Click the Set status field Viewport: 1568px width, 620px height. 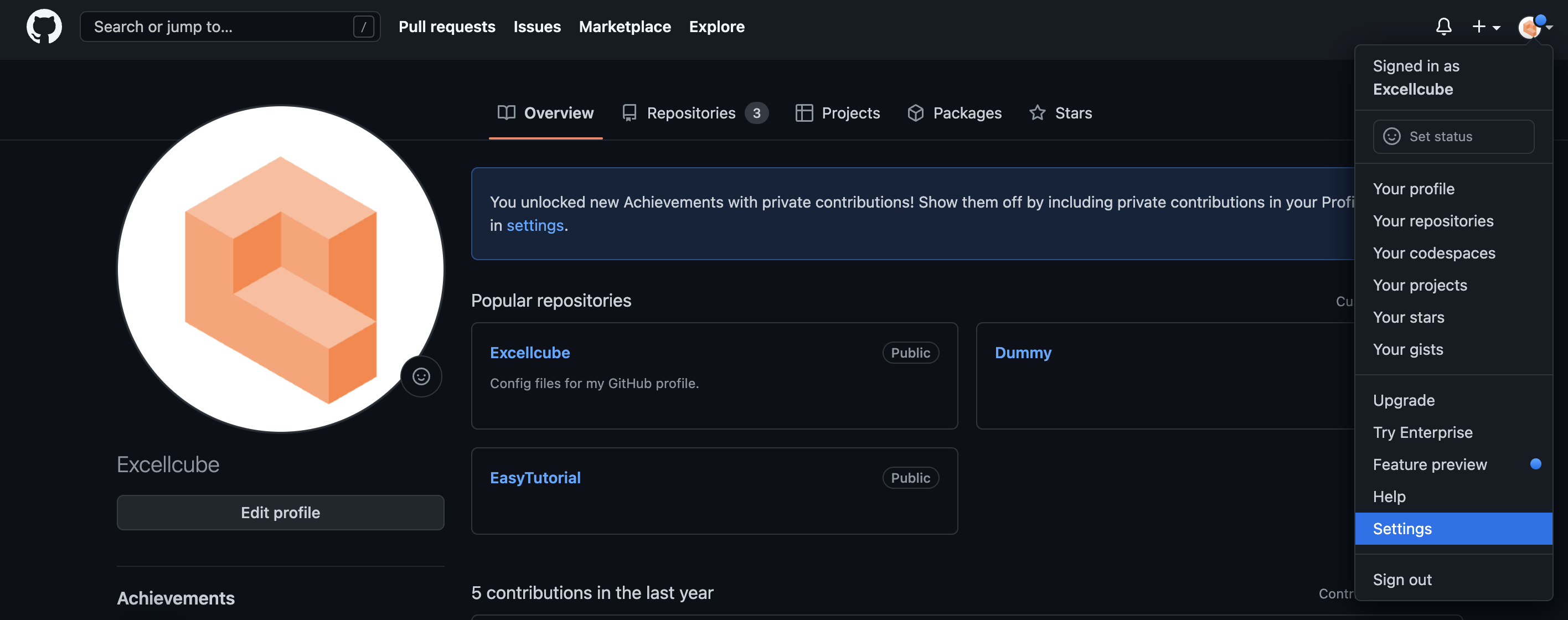1453,136
